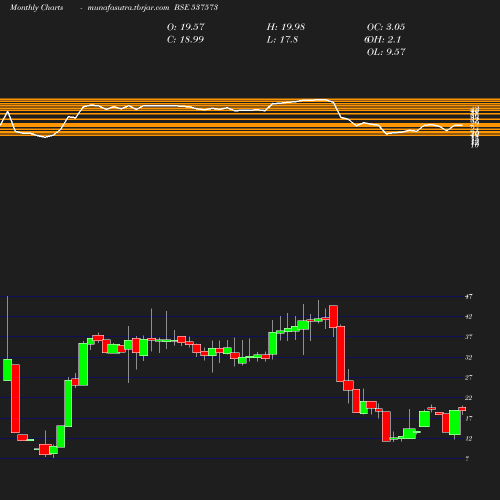The width and height of the screenshot is (500, 500).
Task: Click the munafasutra.tbrjar.com watermark text
Action: [x=128, y=8]
